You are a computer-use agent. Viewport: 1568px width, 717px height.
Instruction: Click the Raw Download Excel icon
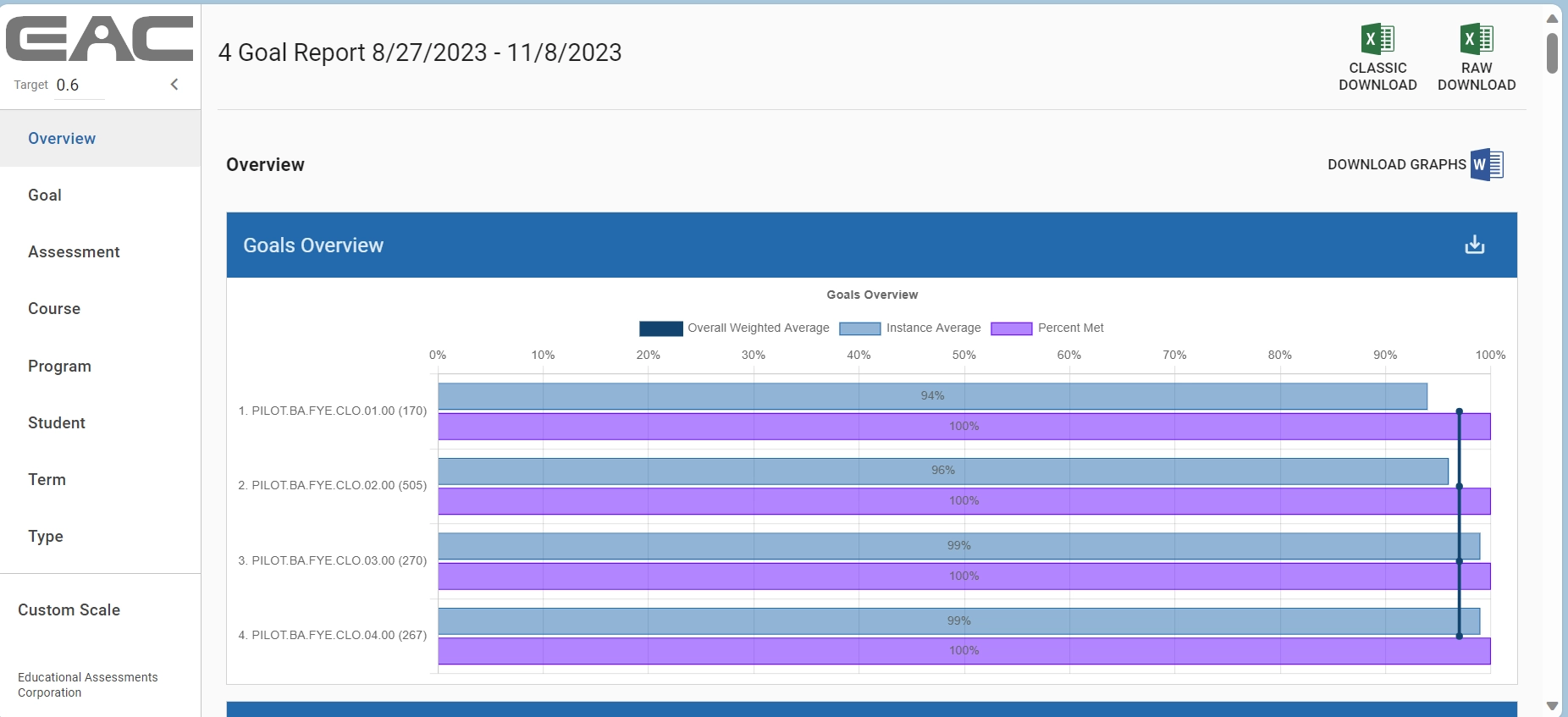click(x=1477, y=39)
